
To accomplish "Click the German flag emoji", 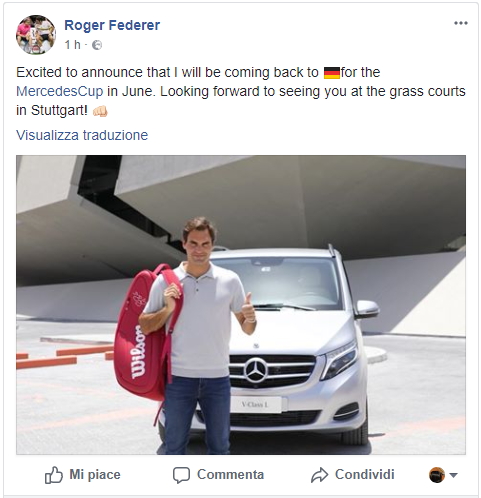I will pyautogui.click(x=332, y=73).
